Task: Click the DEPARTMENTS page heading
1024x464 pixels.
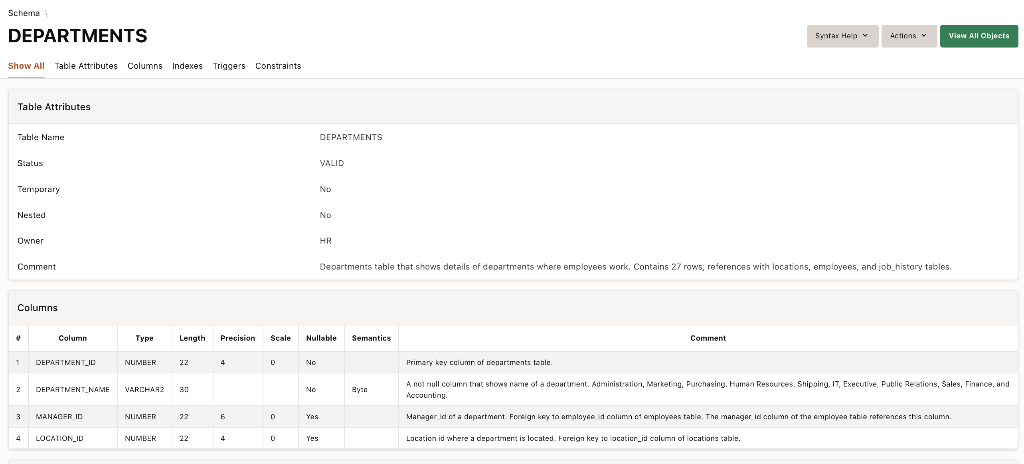Action: [x=78, y=36]
